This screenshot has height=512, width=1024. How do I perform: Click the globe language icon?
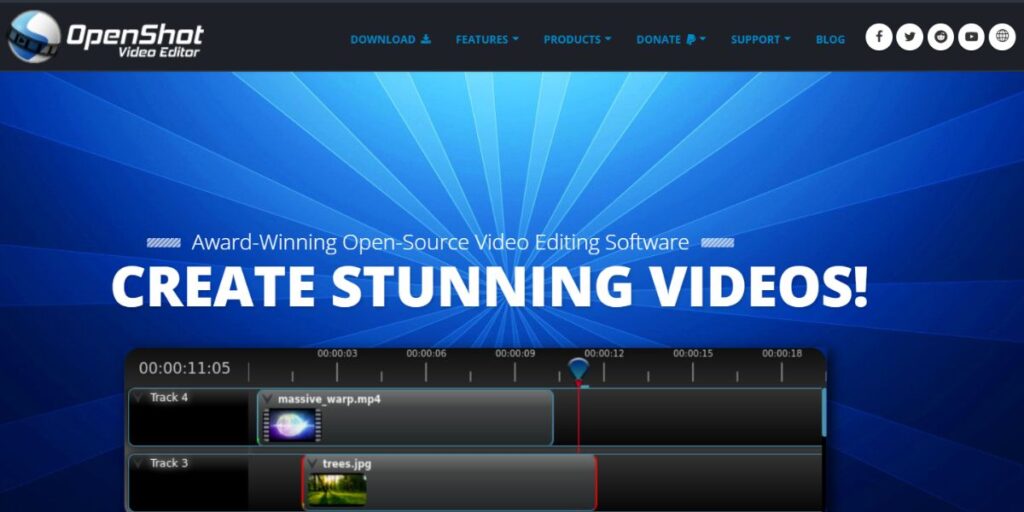[x=1002, y=37]
